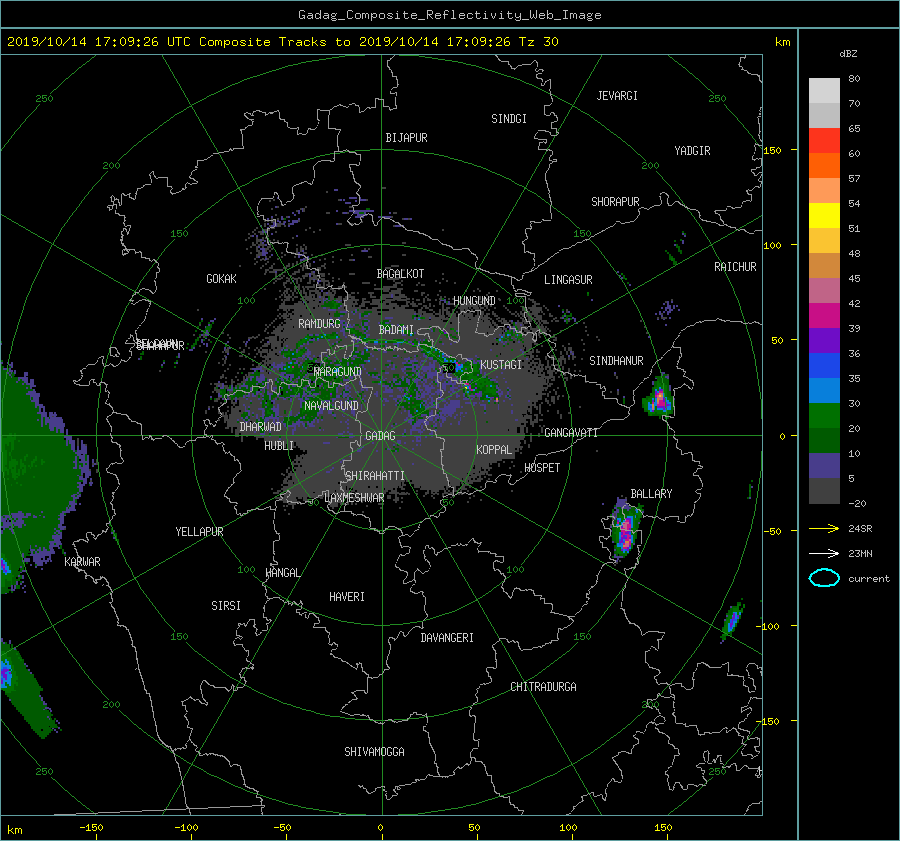Click the 80 dBZ scale value

pyautogui.click(x=854, y=79)
